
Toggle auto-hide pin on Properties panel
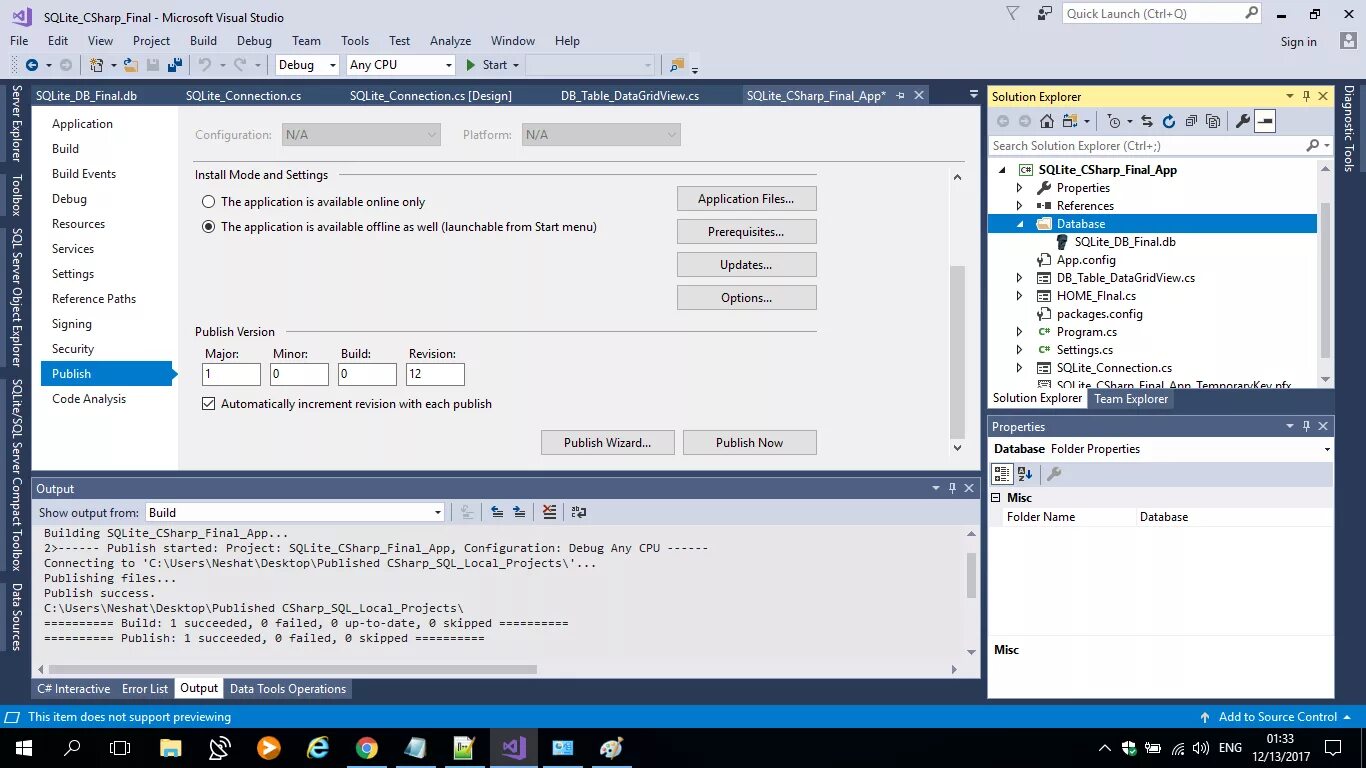pyautogui.click(x=1306, y=426)
